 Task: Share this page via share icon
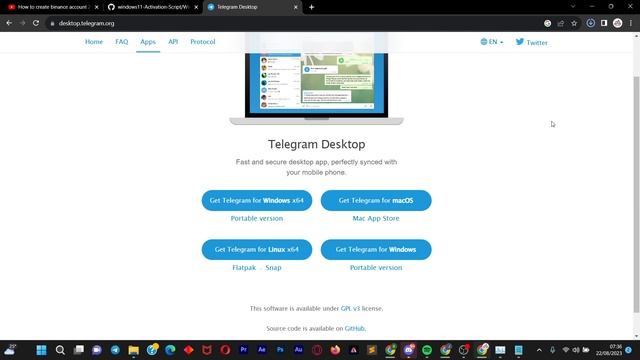pos(561,23)
